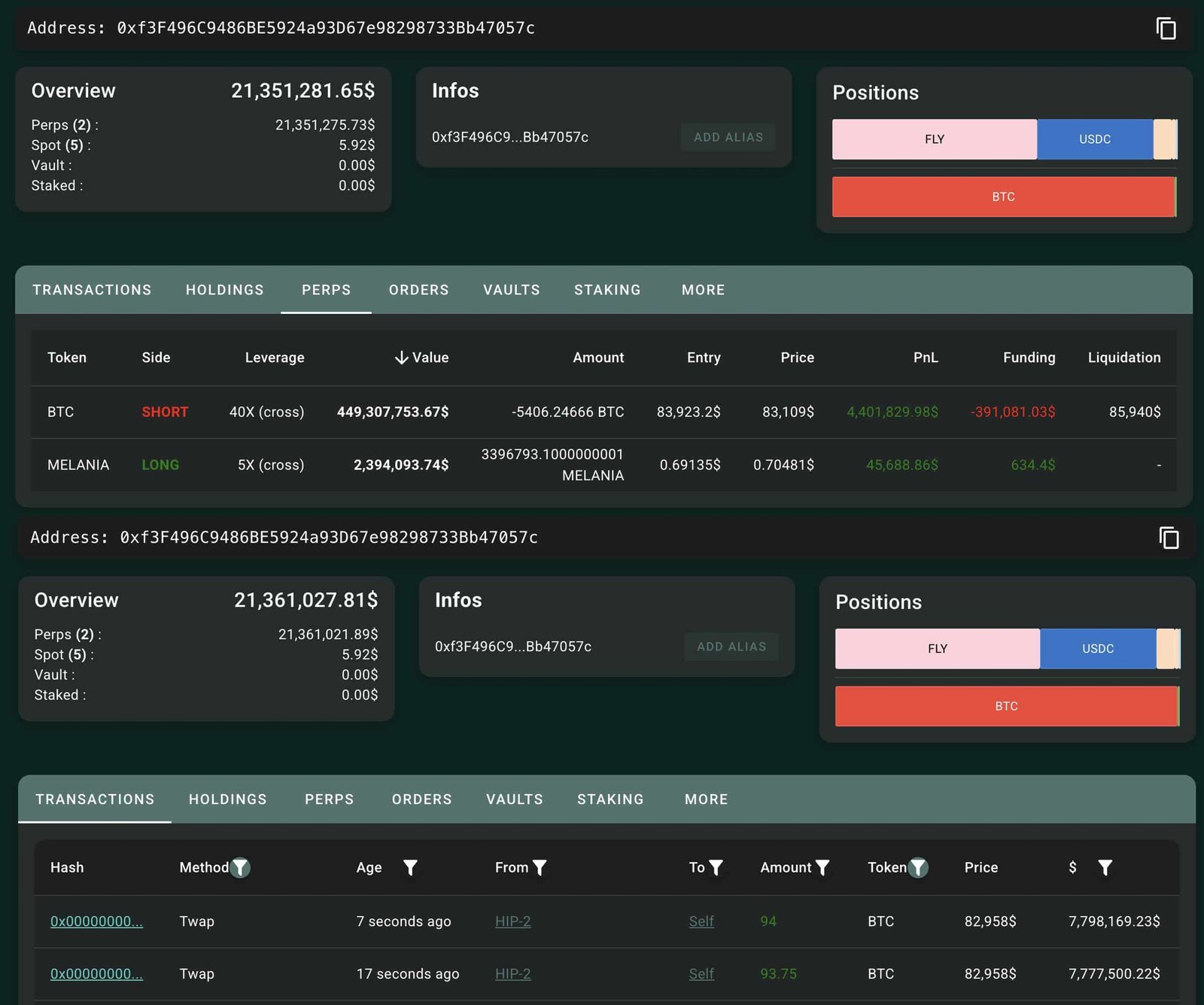Filter by dollar value column

tap(1105, 867)
